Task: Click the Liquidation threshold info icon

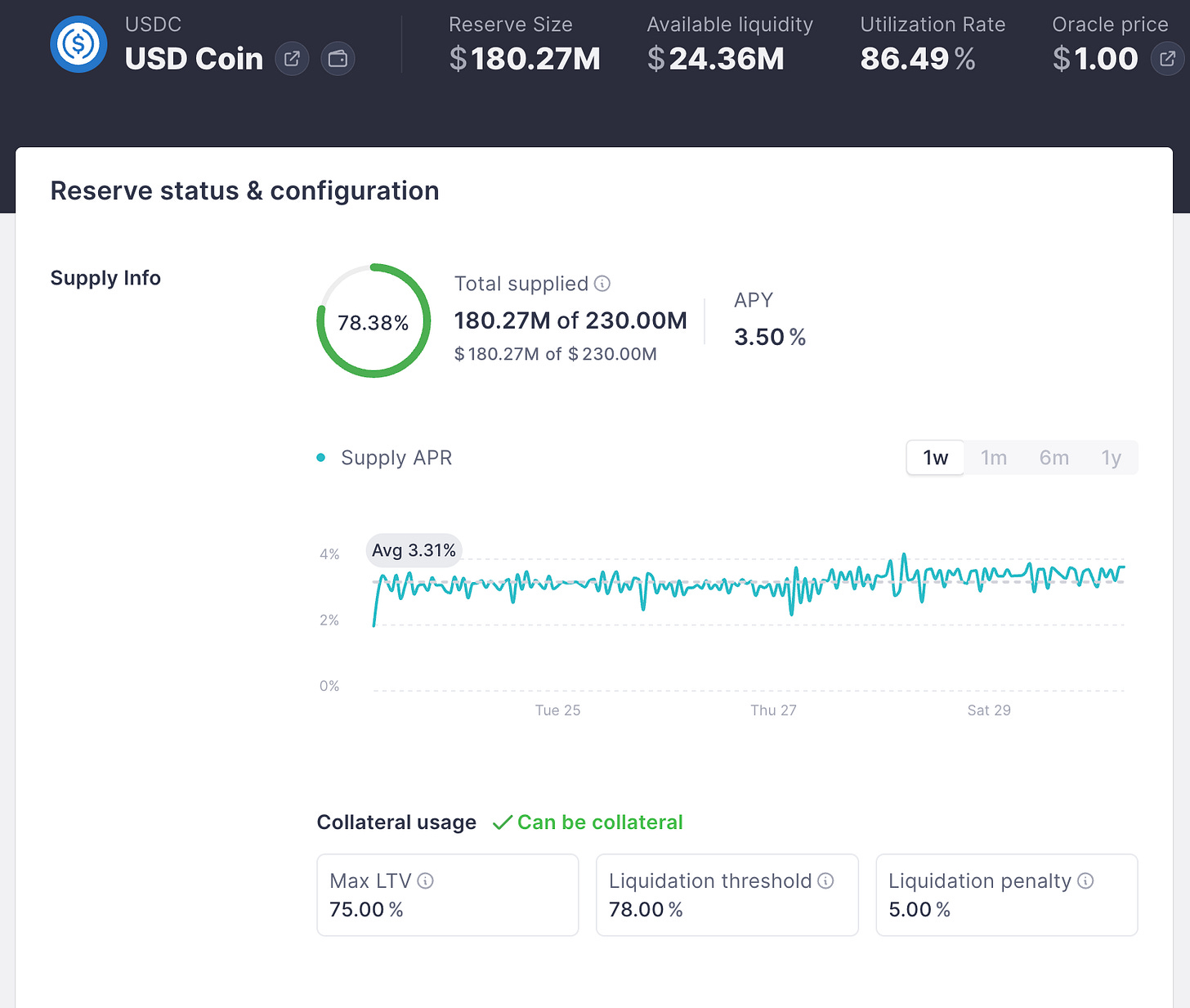Action: [x=825, y=880]
